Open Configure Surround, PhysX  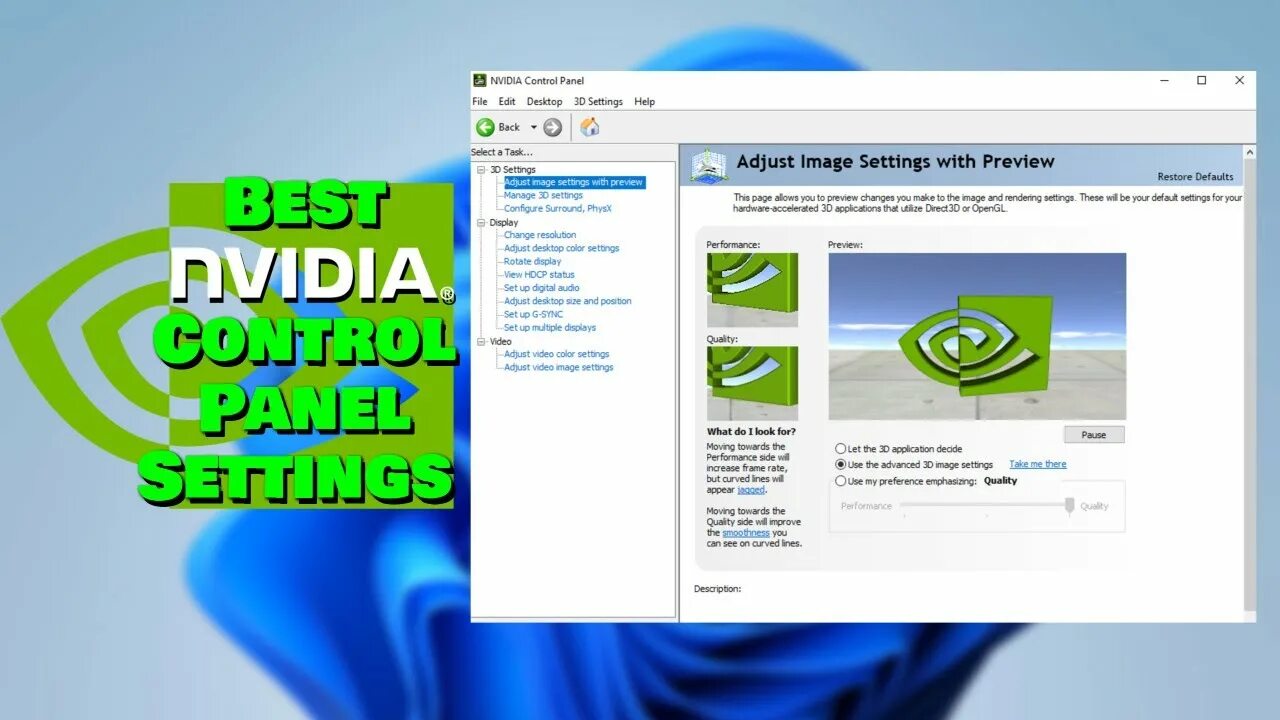[558, 209]
